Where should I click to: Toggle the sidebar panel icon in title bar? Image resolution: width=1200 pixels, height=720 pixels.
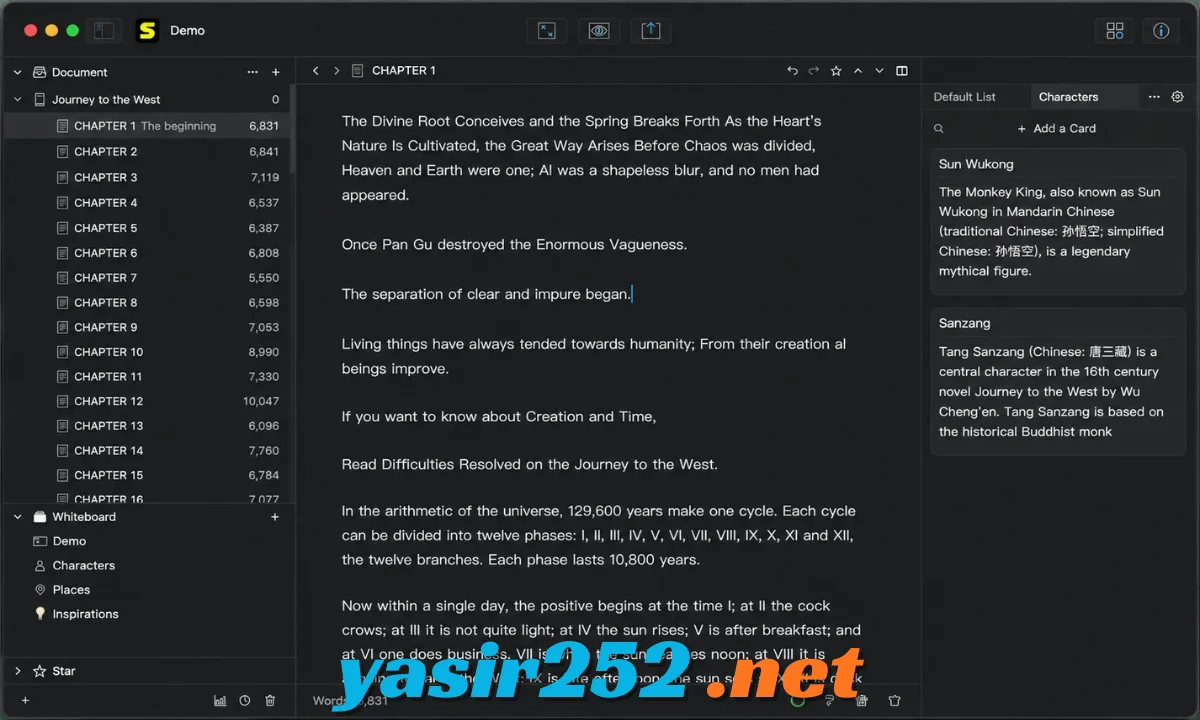[104, 31]
